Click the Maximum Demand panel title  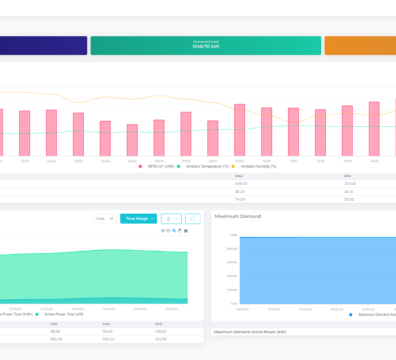(x=238, y=216)
